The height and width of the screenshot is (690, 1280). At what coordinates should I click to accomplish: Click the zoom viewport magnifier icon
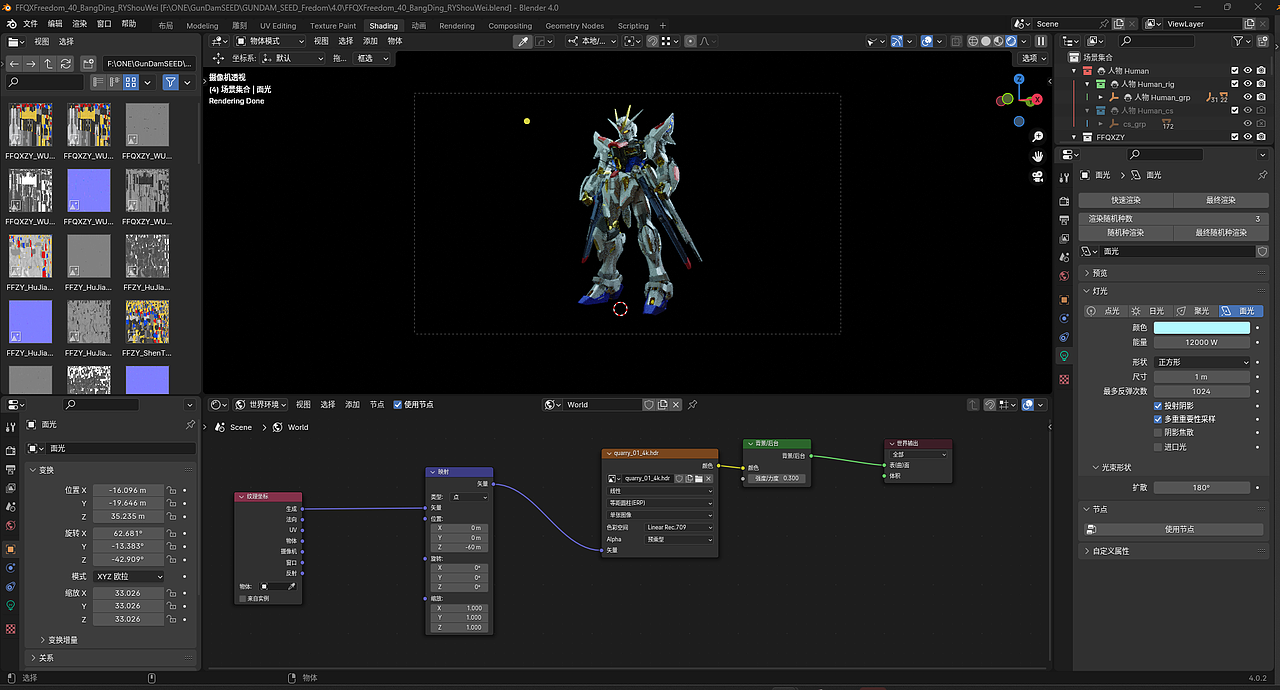coord(1038,137)
